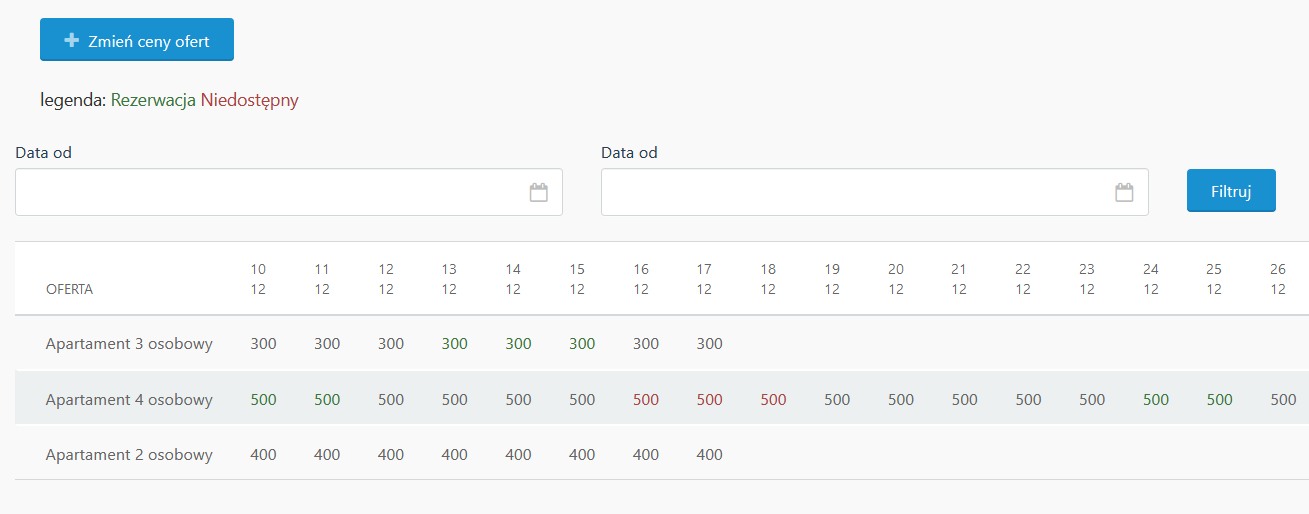Click the 20 12 date column header

[x=895, y=279]
